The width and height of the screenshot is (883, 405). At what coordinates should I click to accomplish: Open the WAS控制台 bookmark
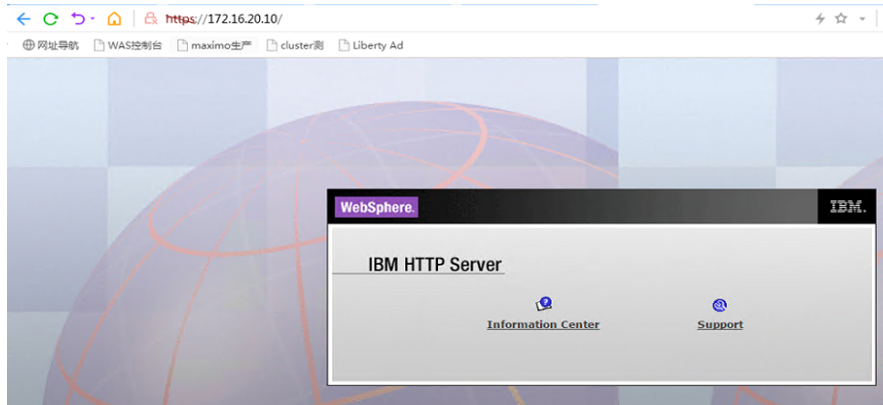coord(128,46)
